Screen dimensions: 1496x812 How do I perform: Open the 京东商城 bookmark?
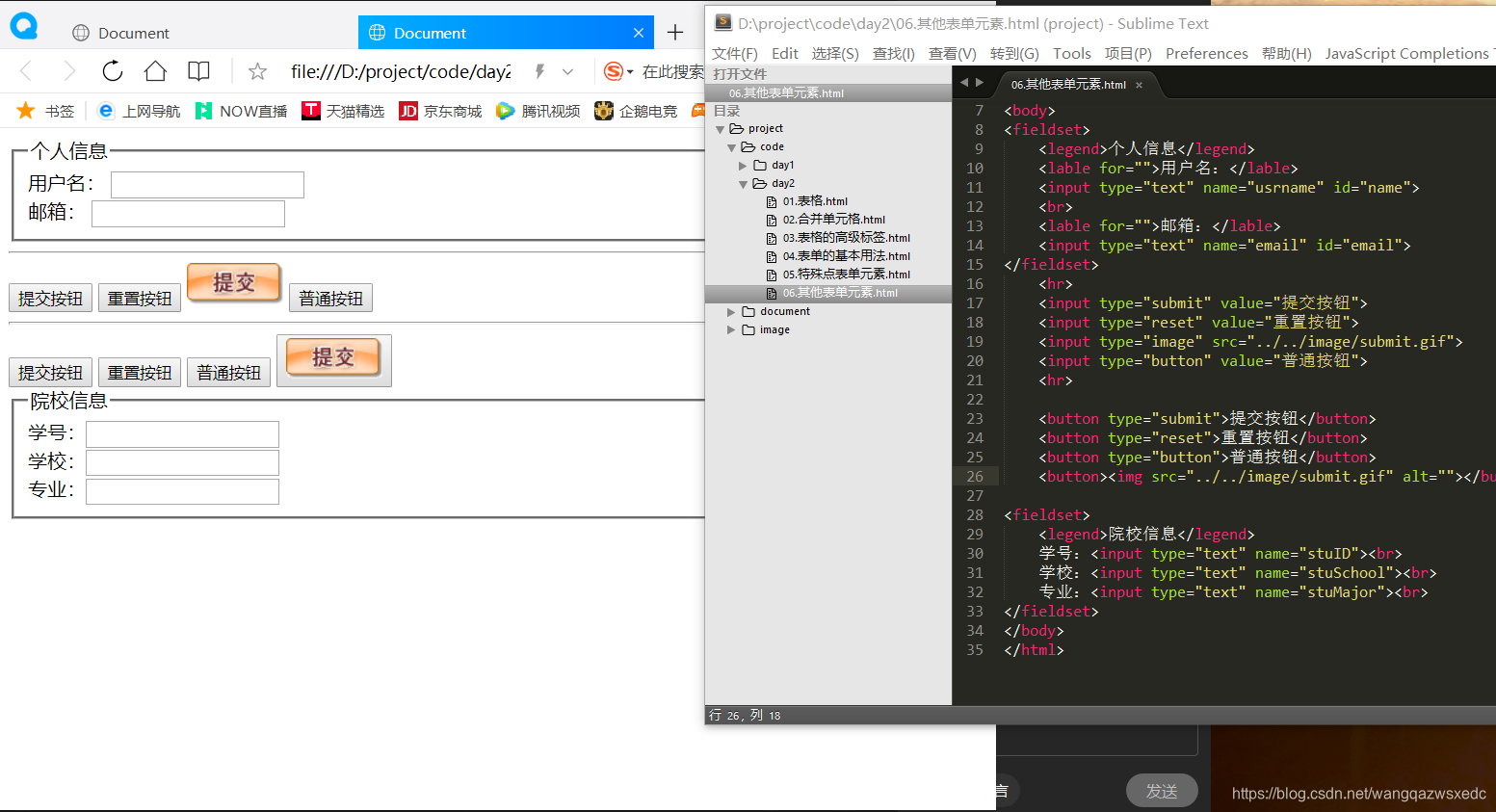tap(440, 111)
